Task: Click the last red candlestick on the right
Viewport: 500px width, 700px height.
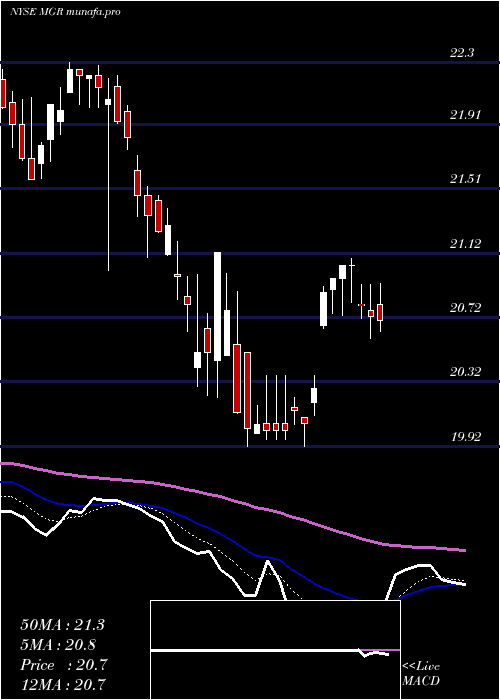Action: point(380,312)
